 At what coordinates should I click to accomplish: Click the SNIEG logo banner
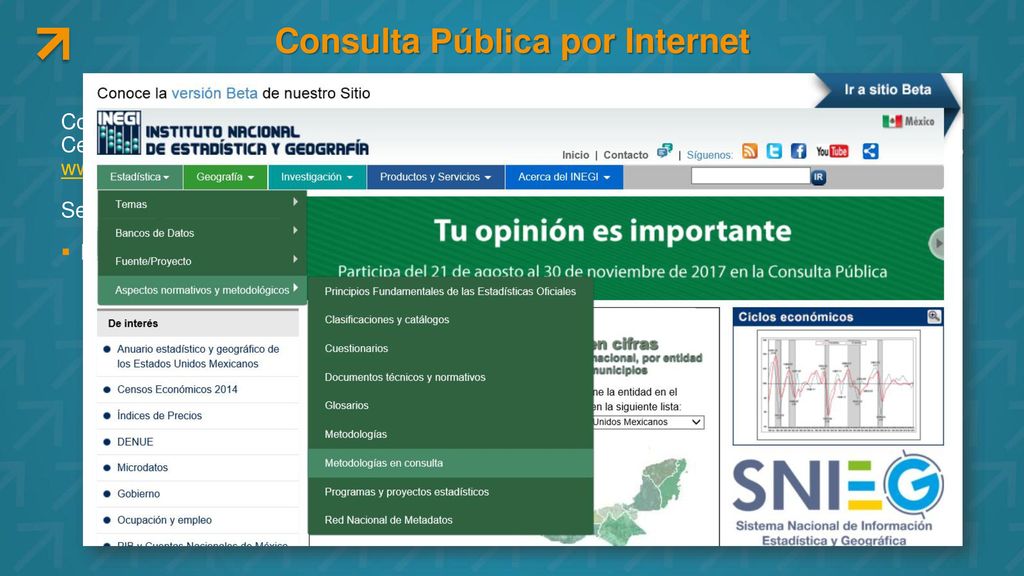coord(838,500)
